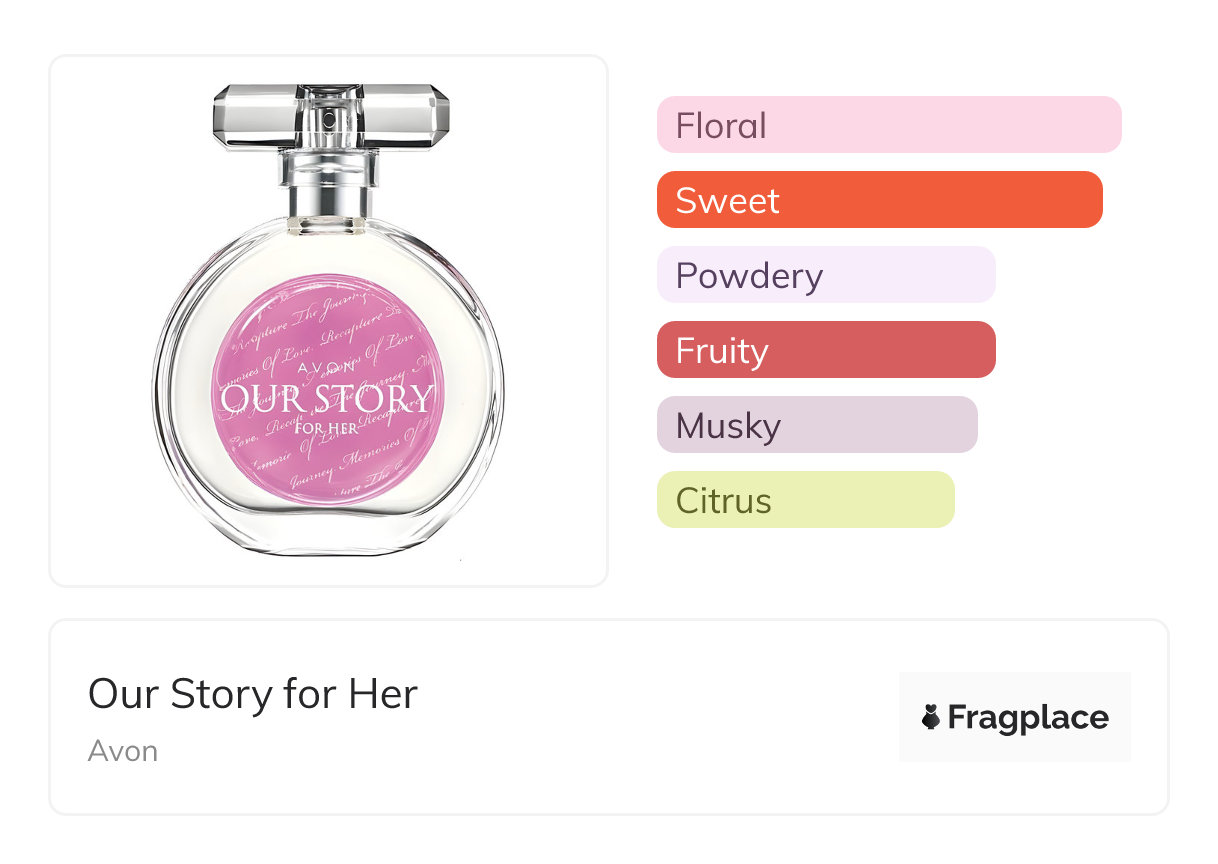The height and width of the screenshot is (864, 1218).
Task: Click the OUR STORY text on bottle
Action: coord(327,399)
